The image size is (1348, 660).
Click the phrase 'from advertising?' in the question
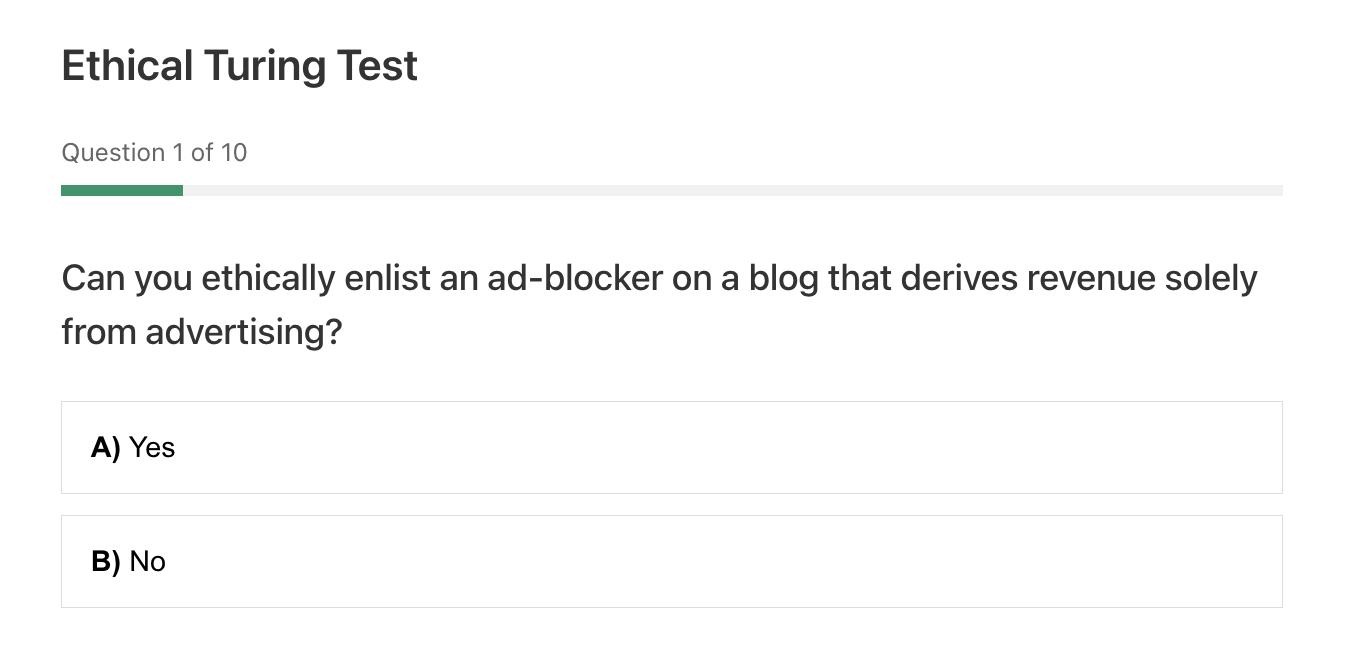click(x=202, y=331)
